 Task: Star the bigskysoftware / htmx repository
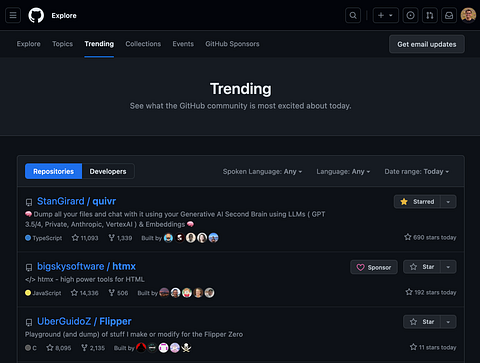422,267
